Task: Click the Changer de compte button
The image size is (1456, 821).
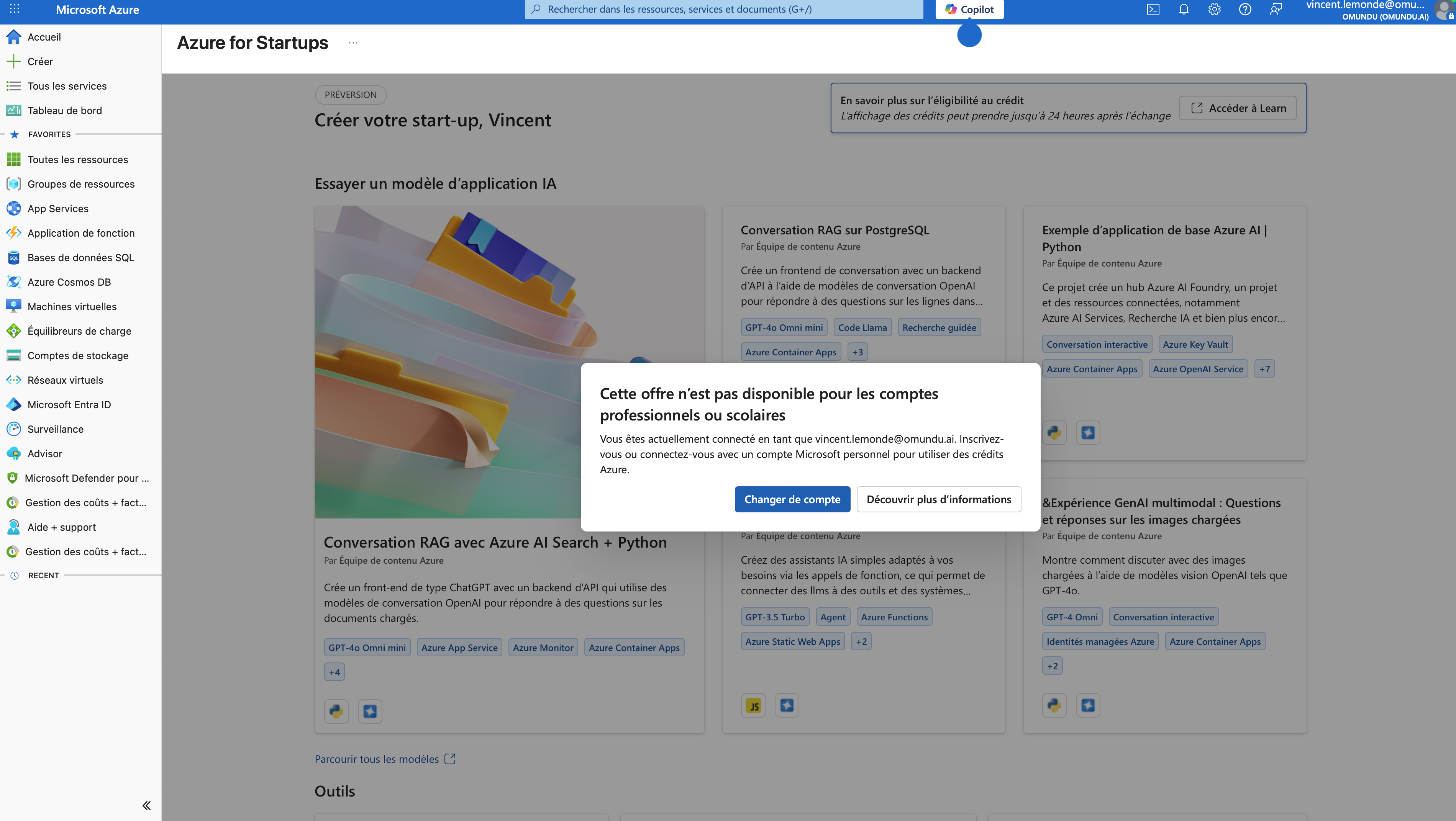Action: (792, 499)
